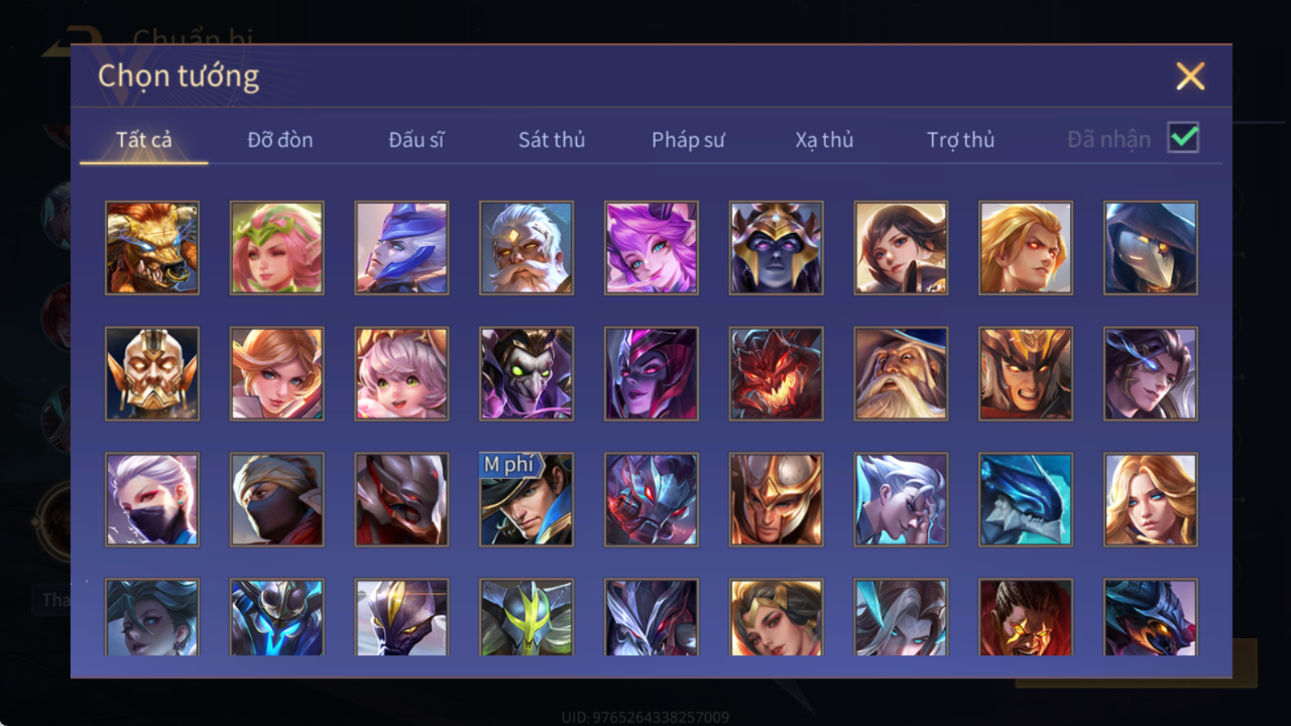Image resolution: width=1291 pixels, height=726 pixels.
Task: Close the 'Chọn tướng' dialog
Action: tap(1190, 76)
